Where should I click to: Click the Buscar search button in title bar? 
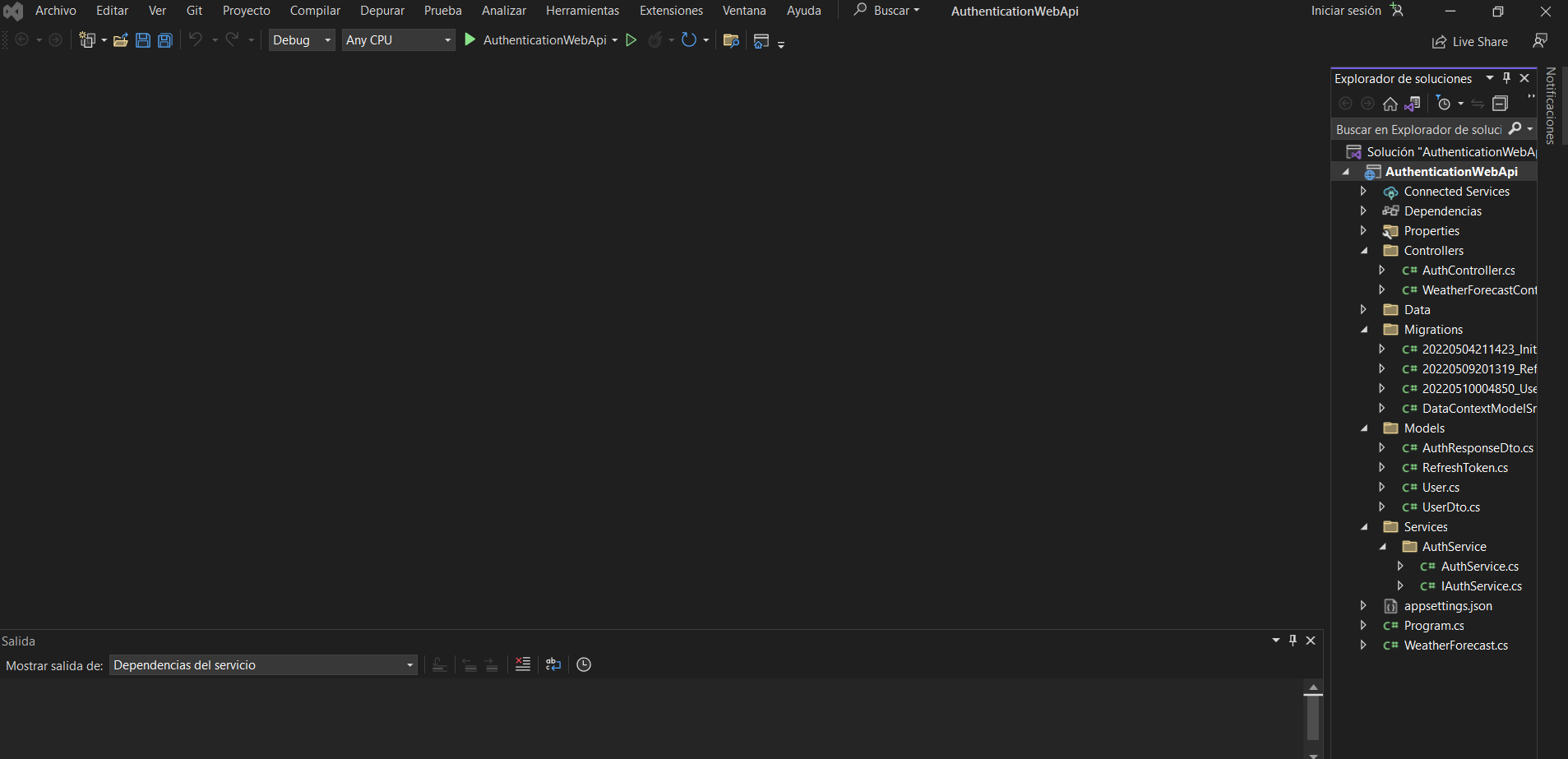886,11
